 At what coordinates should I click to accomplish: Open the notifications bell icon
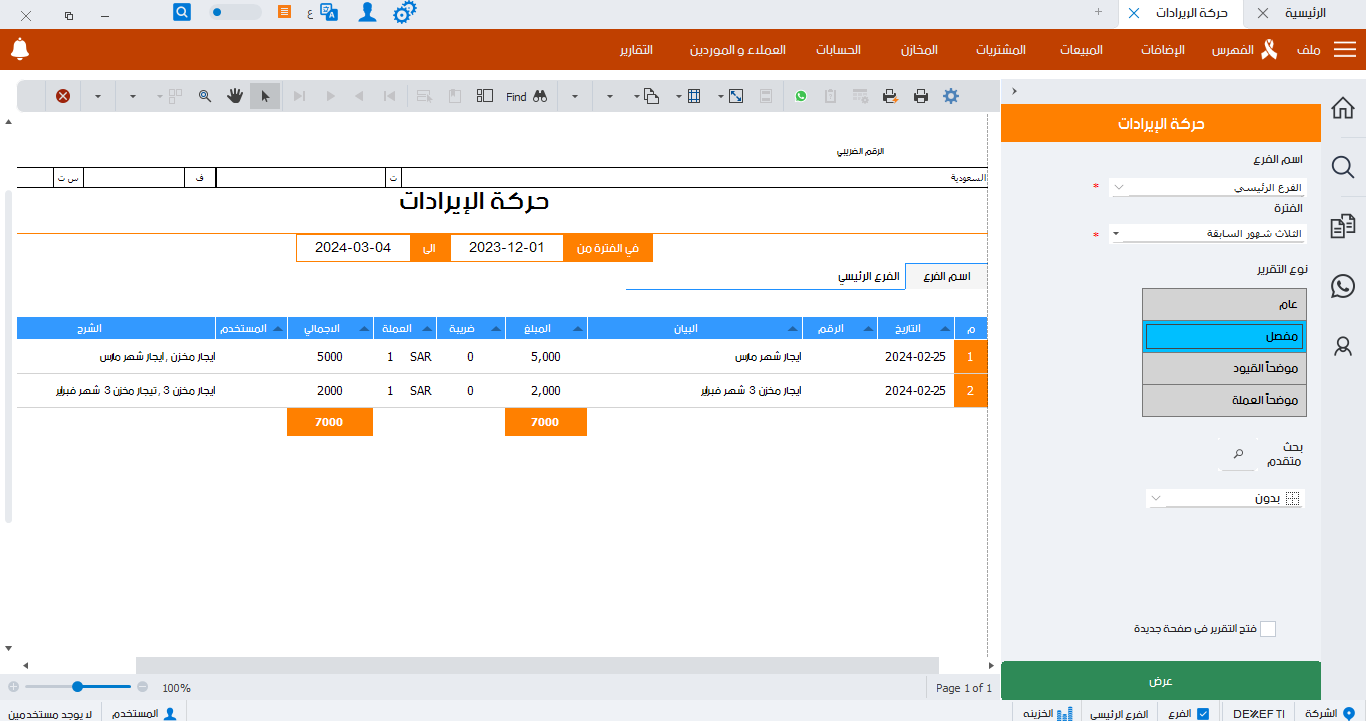click(20, 48)
